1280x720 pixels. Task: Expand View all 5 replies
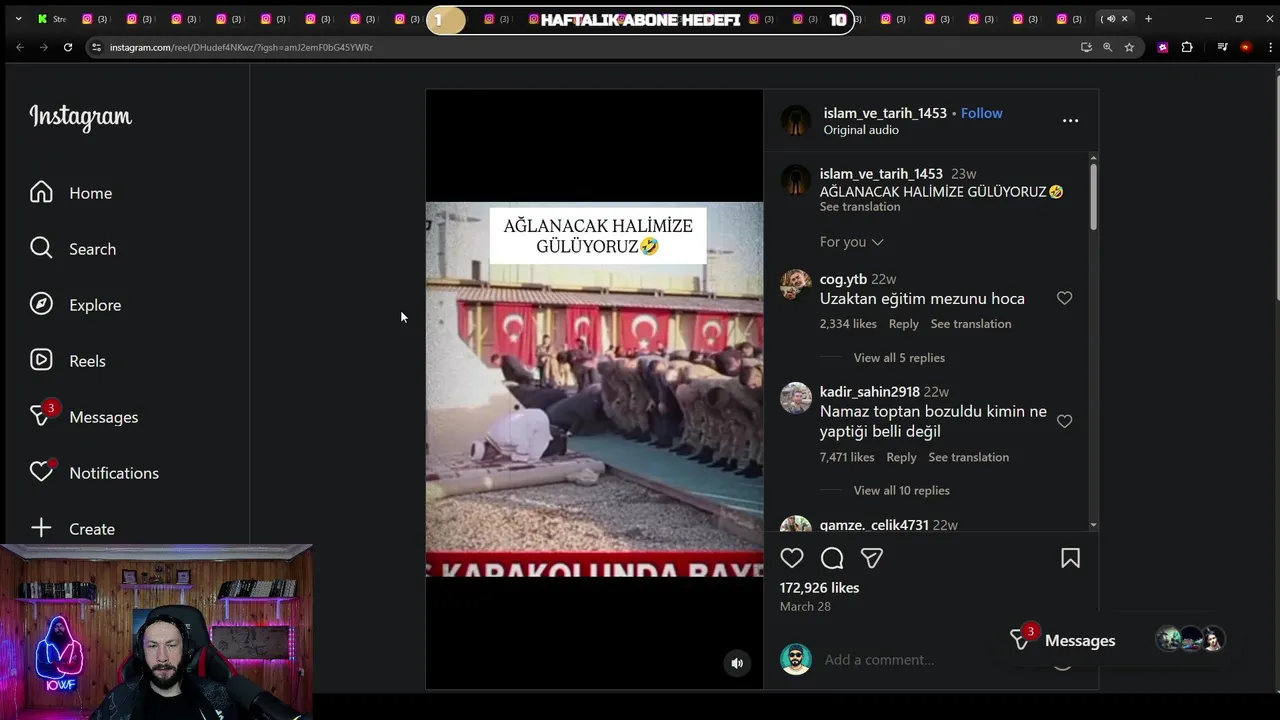click(x=899, y=358)
